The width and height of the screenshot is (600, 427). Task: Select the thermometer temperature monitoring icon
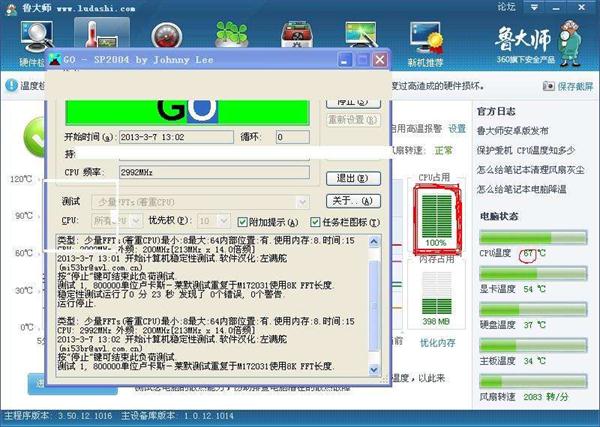101,34
